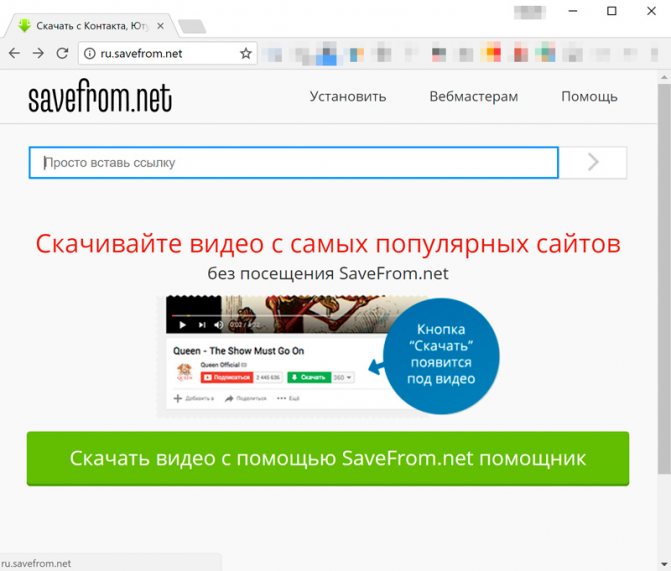Screen dimensions: 671x571
Task: Click the blue Кнопка Скачать появится bubble
Action: pyautogui.click(x=441, y=355)
